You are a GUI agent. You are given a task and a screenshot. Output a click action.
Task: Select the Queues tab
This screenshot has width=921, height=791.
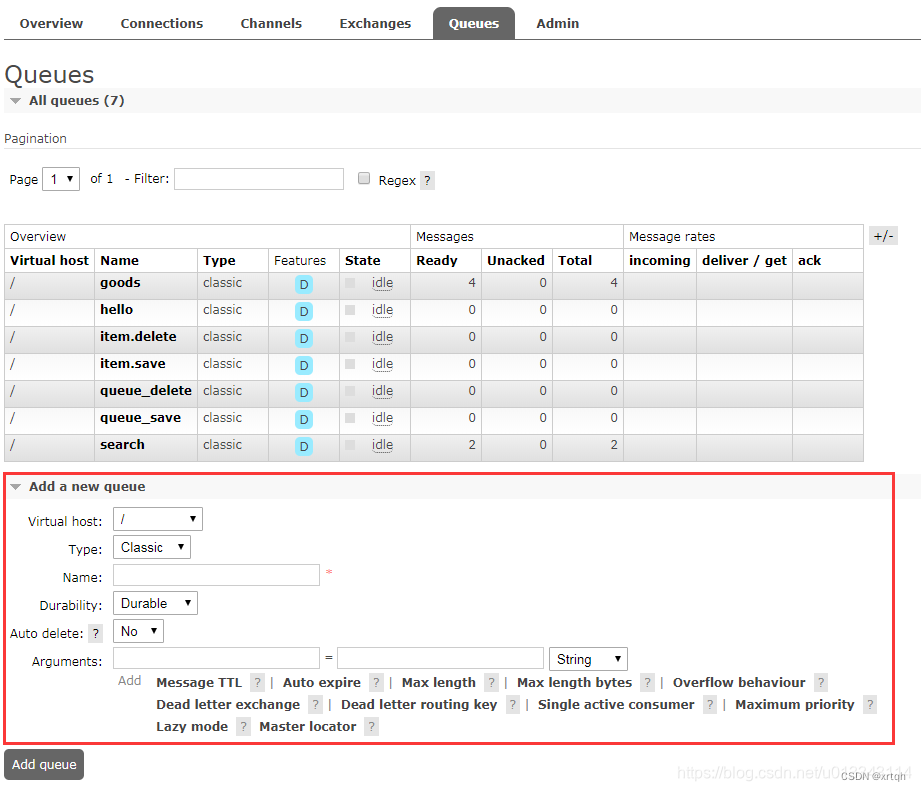474,23
